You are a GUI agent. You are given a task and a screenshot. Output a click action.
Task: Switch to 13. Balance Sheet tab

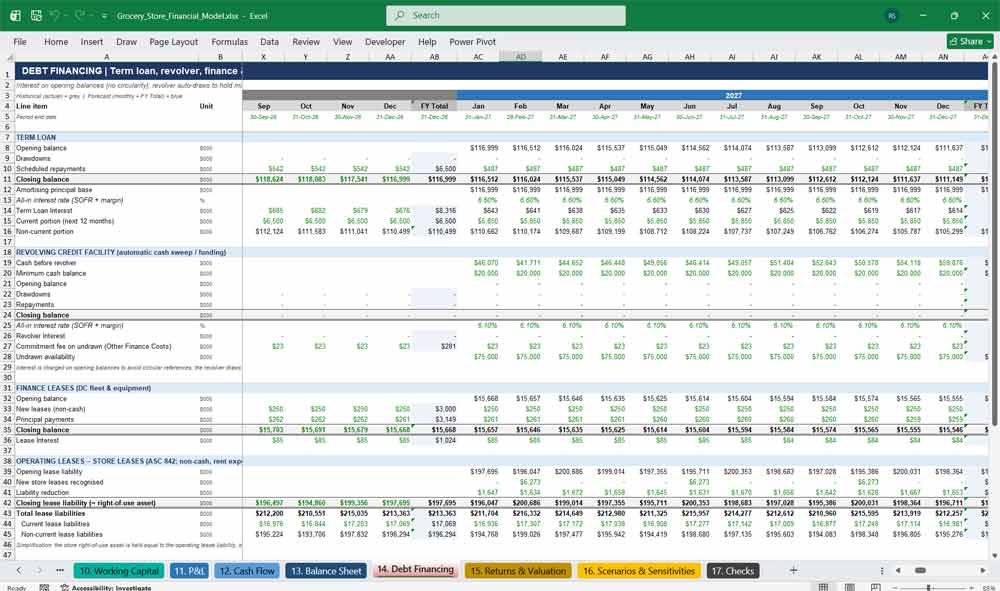(327, 571)
